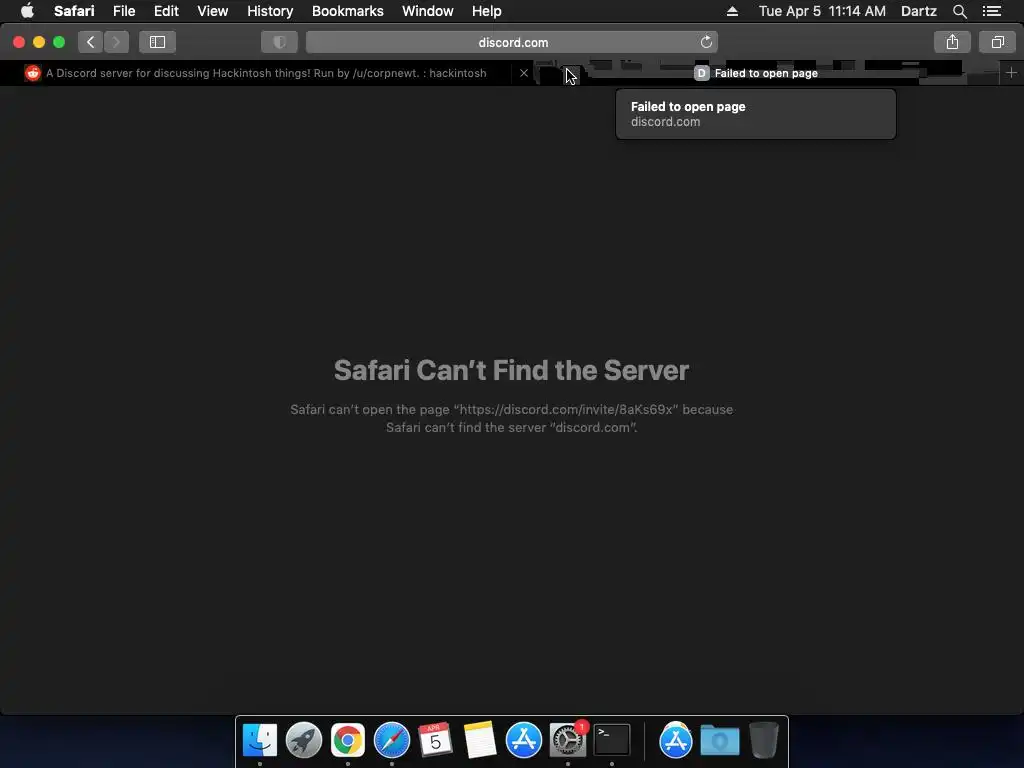Close the hackintosh Reddit tab
This screenshot has width=1024, height=768.
coord(524,73)
